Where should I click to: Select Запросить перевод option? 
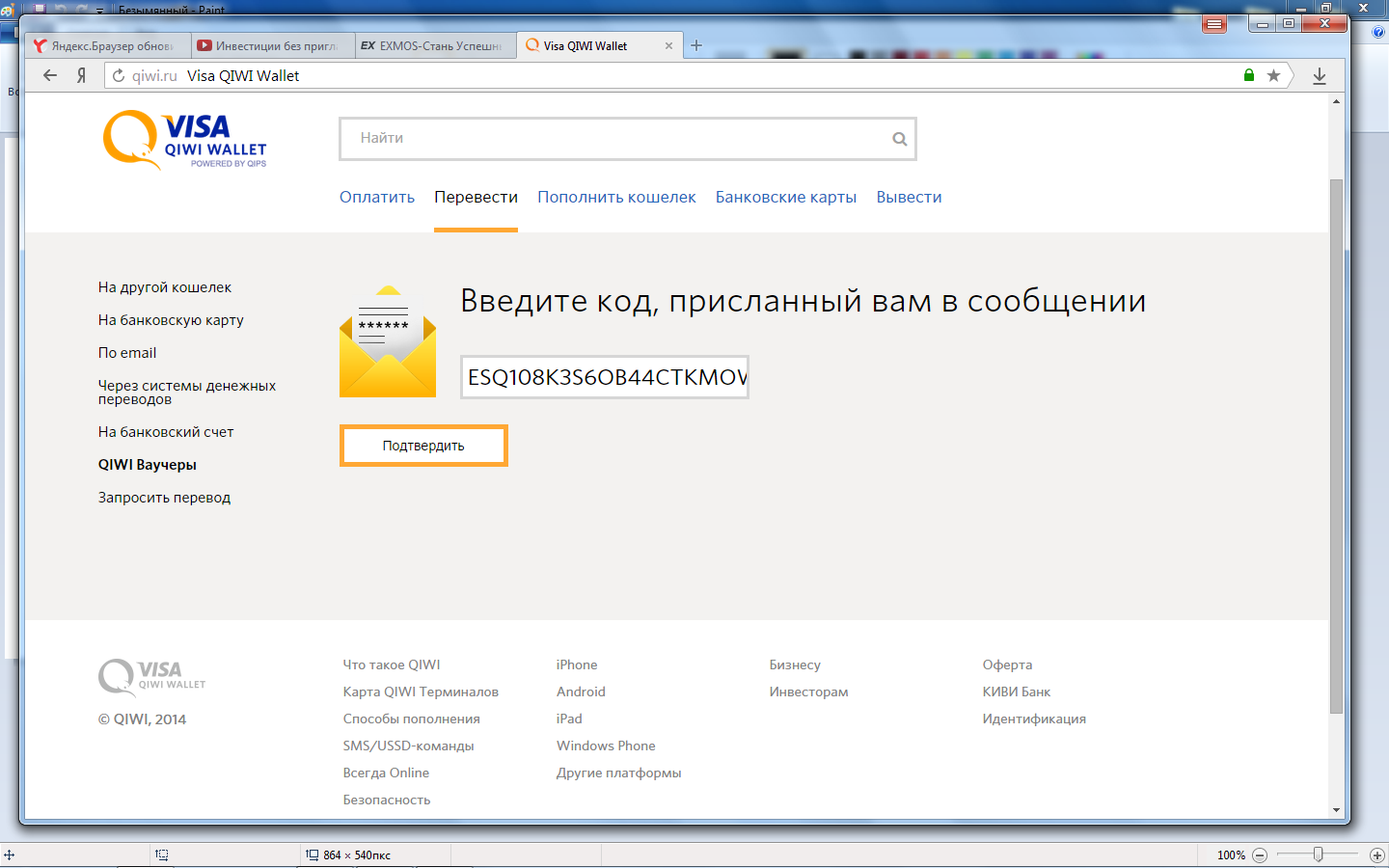pos(164,498)
